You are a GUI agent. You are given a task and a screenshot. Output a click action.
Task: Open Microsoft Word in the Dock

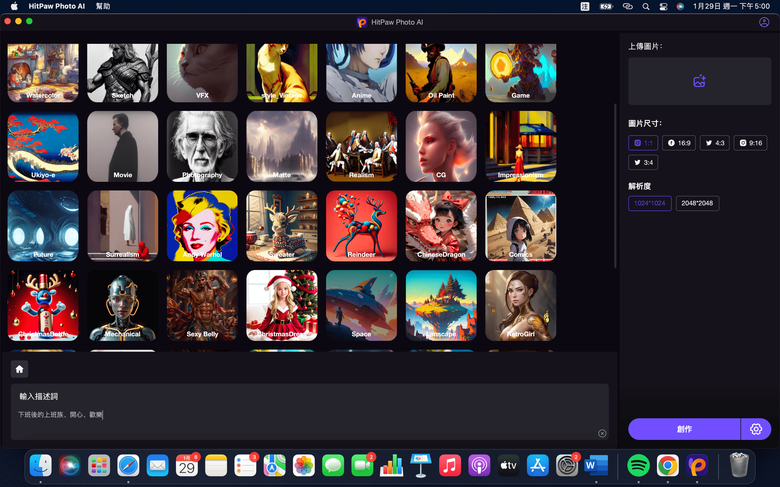[596, 466]
